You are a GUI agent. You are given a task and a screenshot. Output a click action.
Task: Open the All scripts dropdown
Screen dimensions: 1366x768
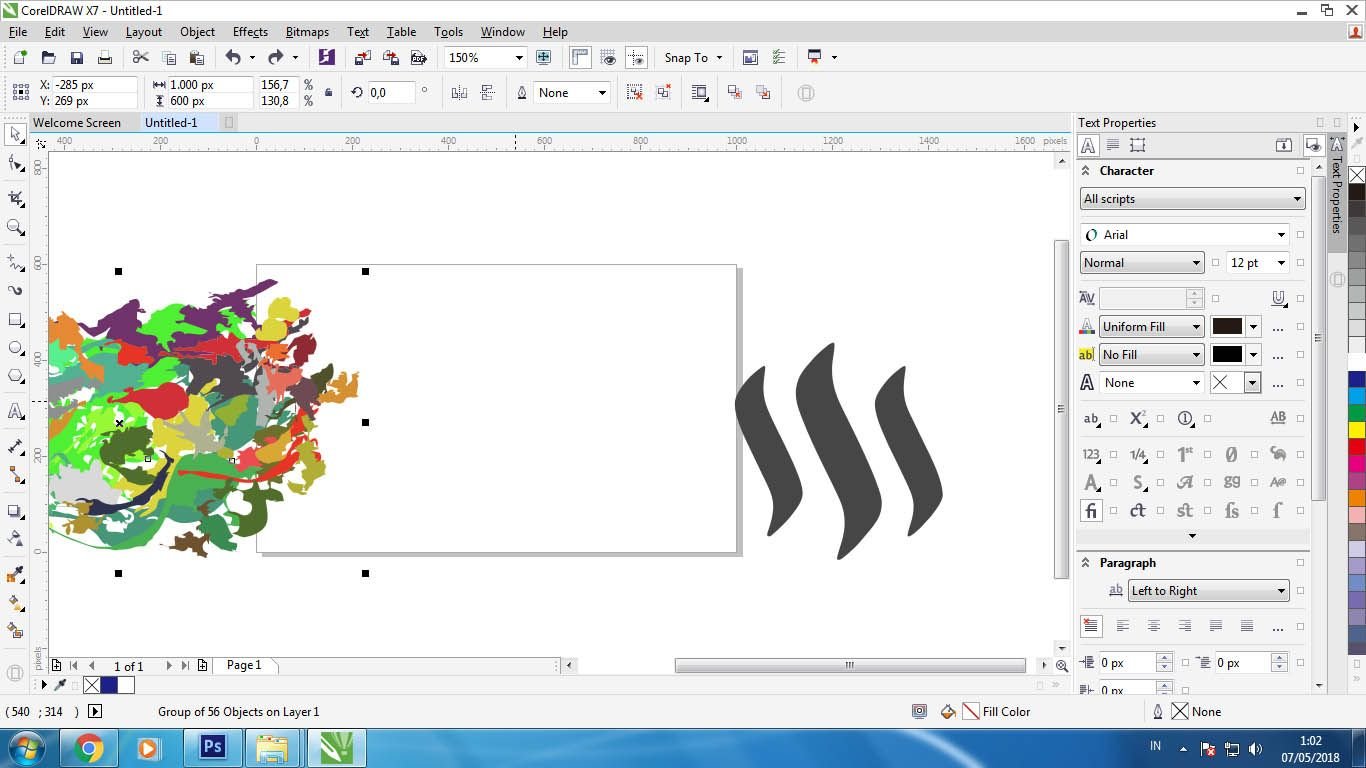(1193, 199)
